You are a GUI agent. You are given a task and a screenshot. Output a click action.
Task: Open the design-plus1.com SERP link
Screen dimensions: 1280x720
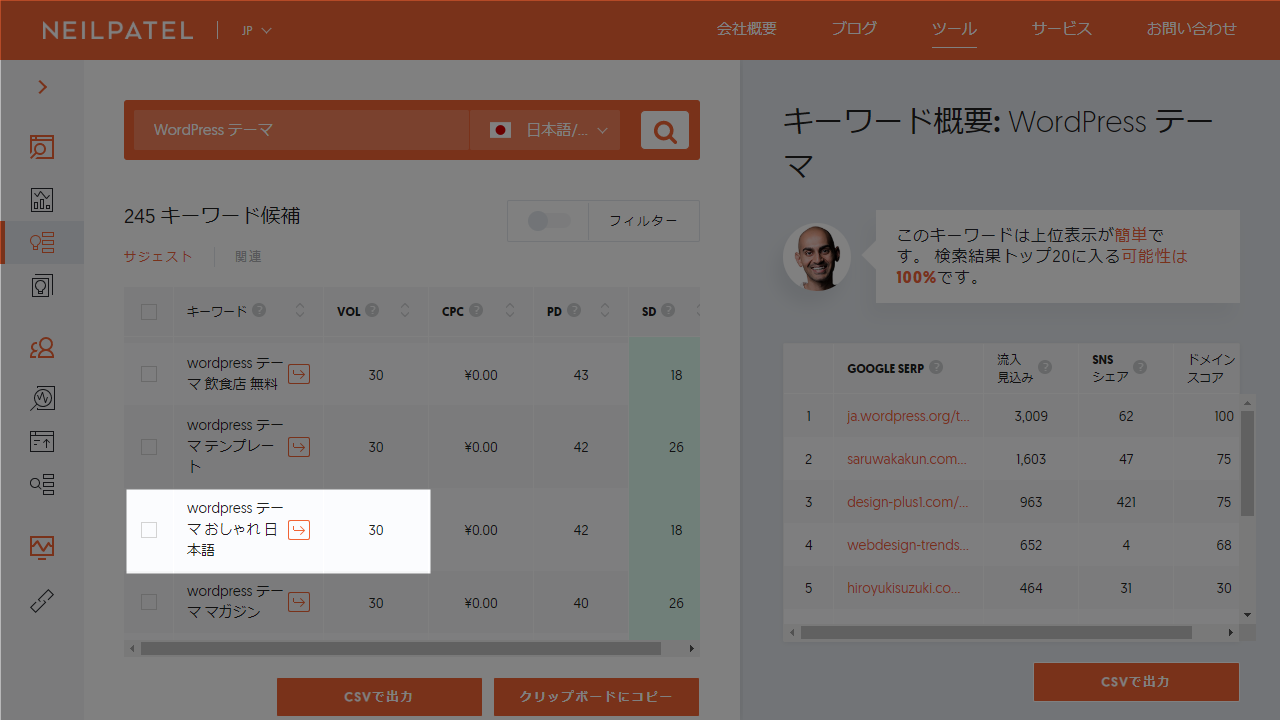(908, 502)
